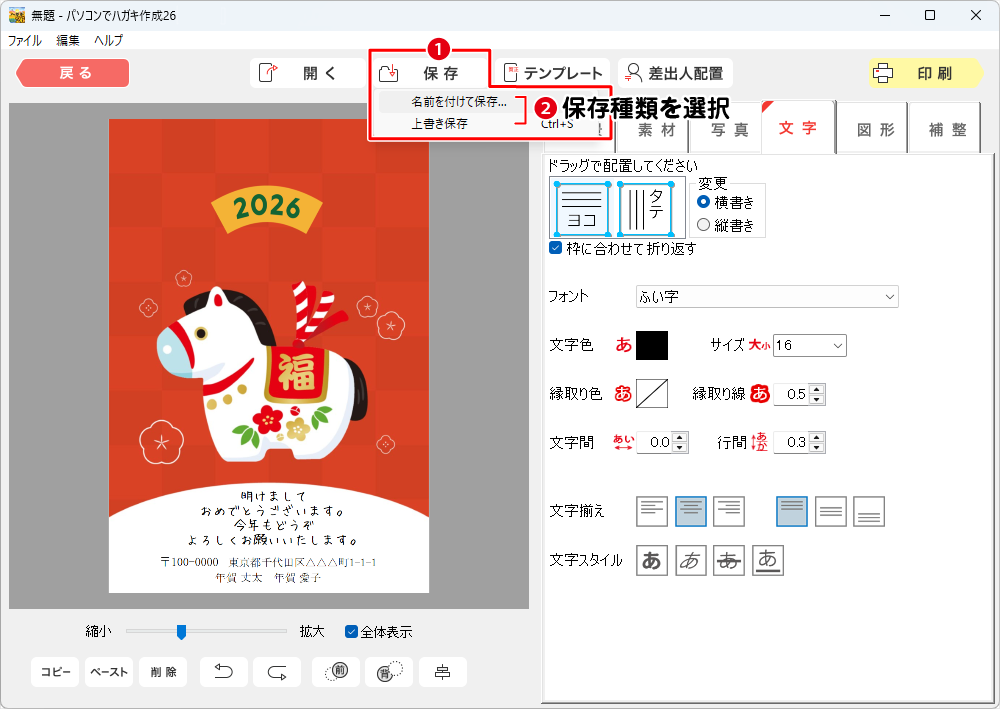Select the horizontal ヨコ text box icon
Screen dimensions: 1000x709
(x=581, y=208)
